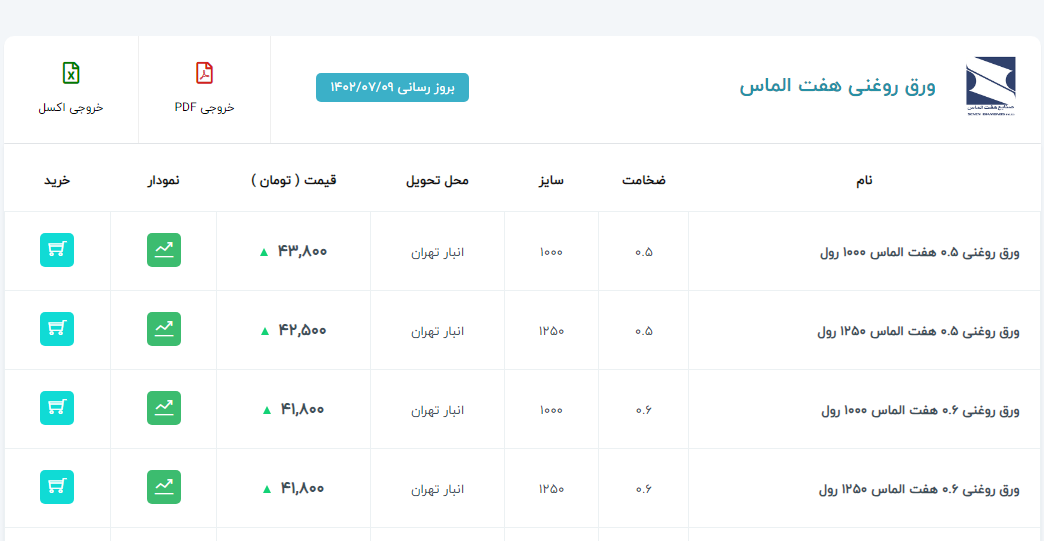
Task: Open chart for ورق روغنی ۰.۵ هفت الماس ۱۲۵۰ رول
Action: click(x=164, y=329)
